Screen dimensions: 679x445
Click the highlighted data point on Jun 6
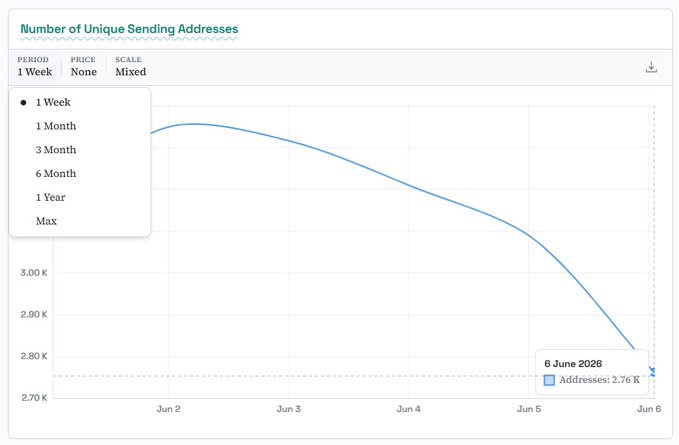coord(653,372)
